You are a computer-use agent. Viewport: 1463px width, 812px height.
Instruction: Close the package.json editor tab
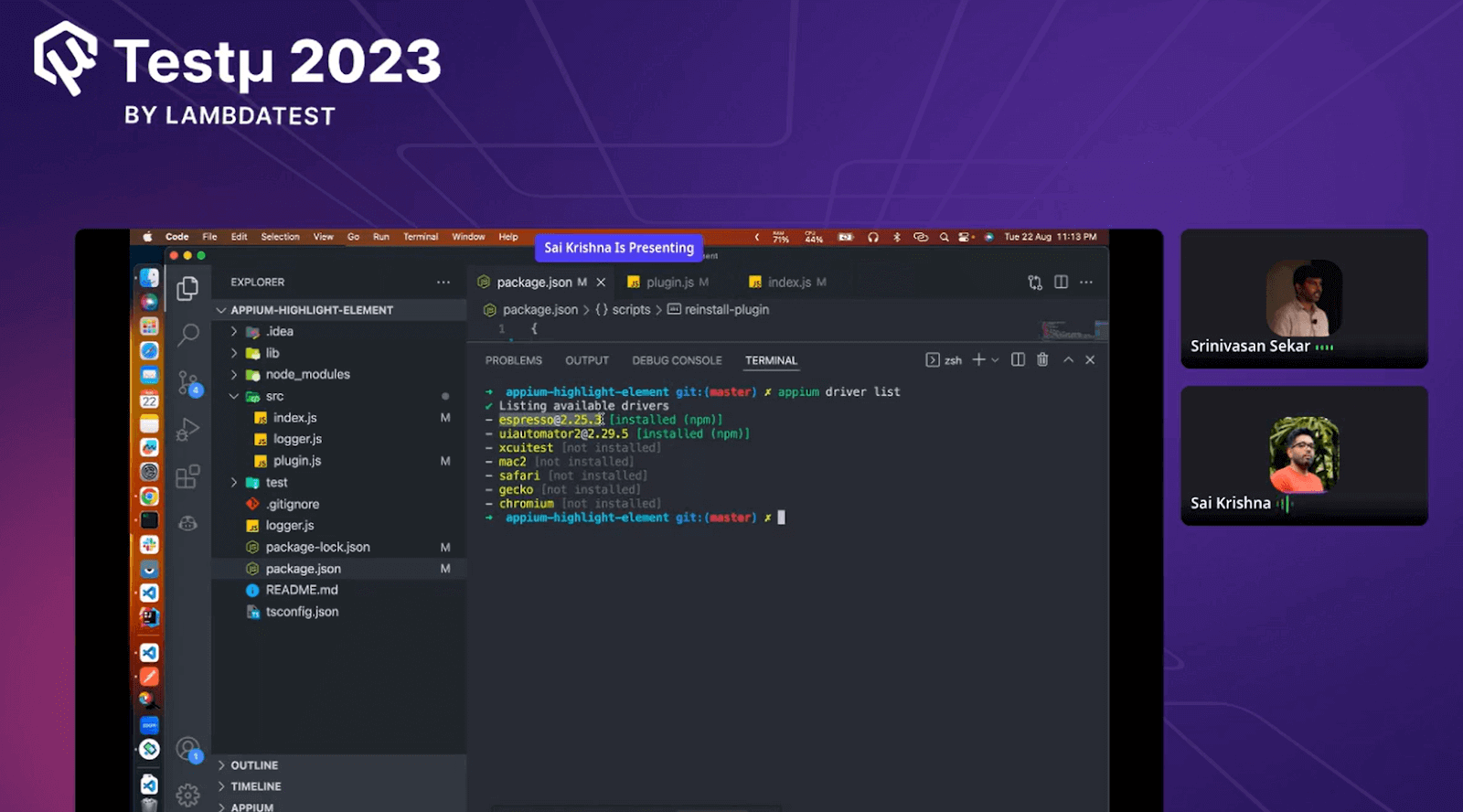[601, 283]
